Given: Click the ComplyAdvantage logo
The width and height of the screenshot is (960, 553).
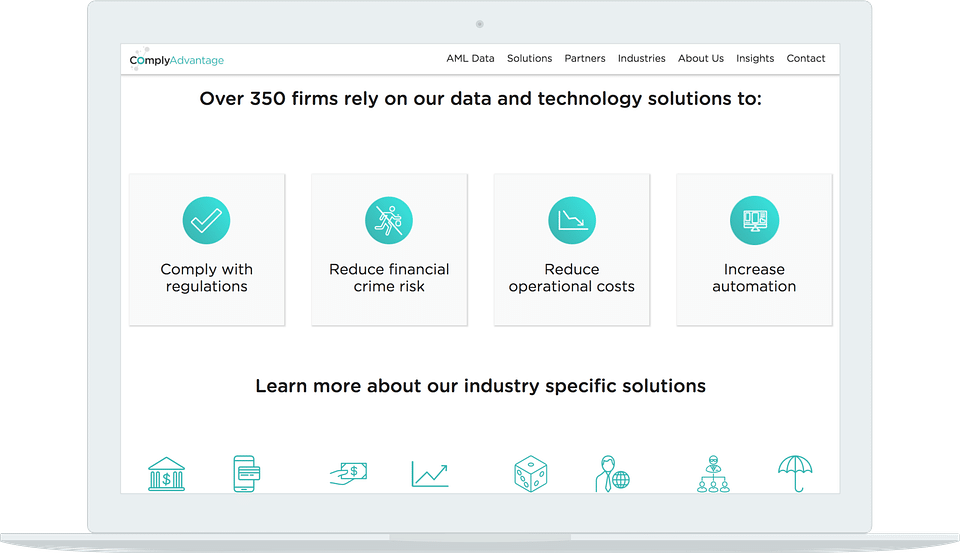Looking at the screenshot, I should (176, 59).
